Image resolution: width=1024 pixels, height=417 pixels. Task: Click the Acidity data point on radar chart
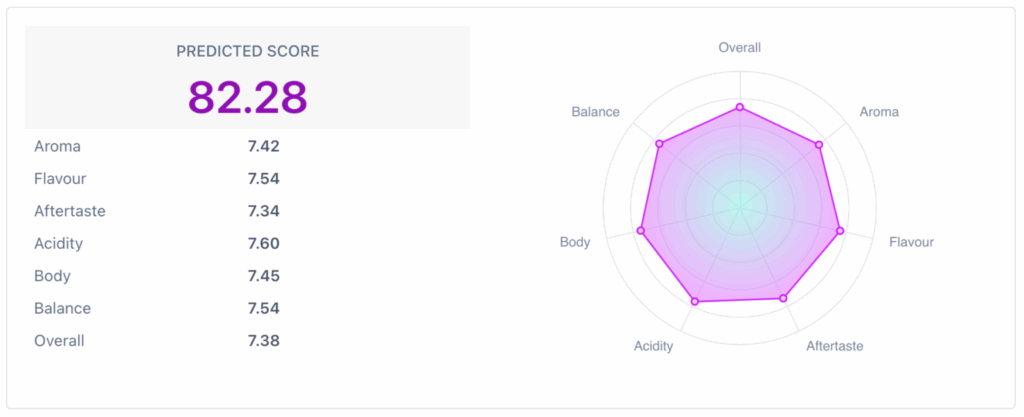click(695, 301)
